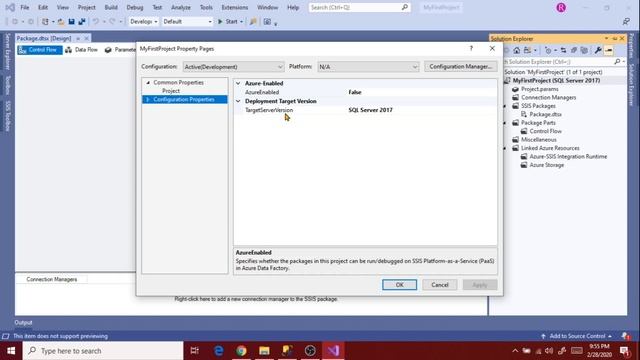Viewport: 640px width, 360px height.
Task: Click the Visual Studio Search box
Action: click(x=359, y=7)
